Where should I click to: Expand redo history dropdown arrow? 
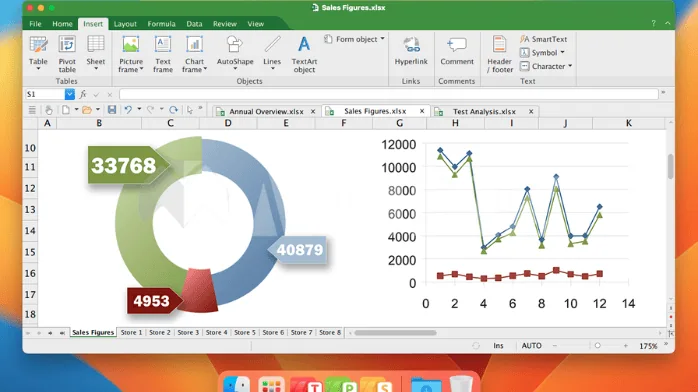pos(162,109)
